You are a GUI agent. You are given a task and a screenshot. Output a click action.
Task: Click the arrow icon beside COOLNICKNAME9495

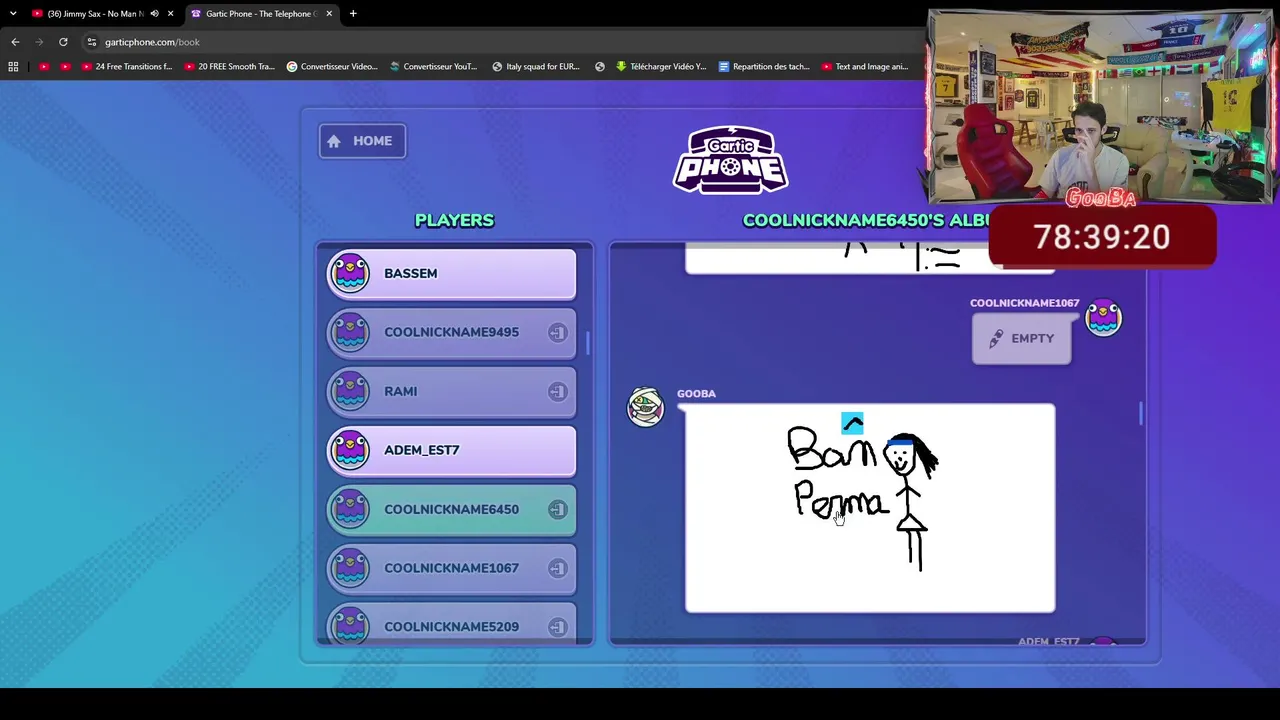click(557, 332)
